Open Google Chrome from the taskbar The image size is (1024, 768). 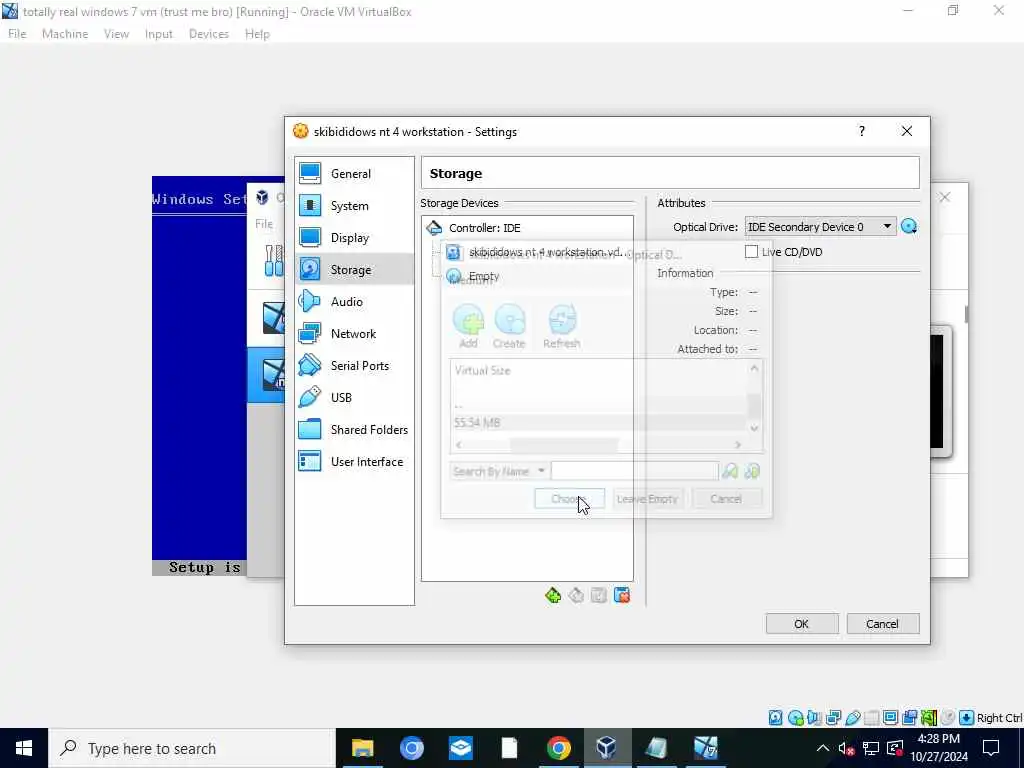(558, 748)
